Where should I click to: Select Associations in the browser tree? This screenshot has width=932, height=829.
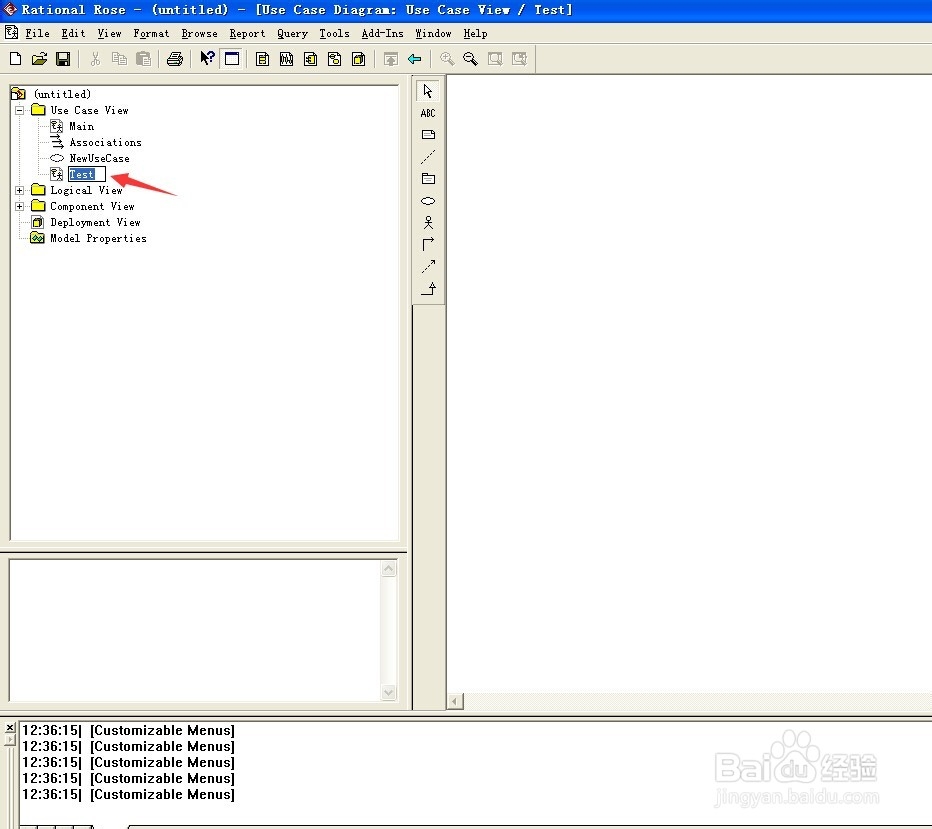105,142
